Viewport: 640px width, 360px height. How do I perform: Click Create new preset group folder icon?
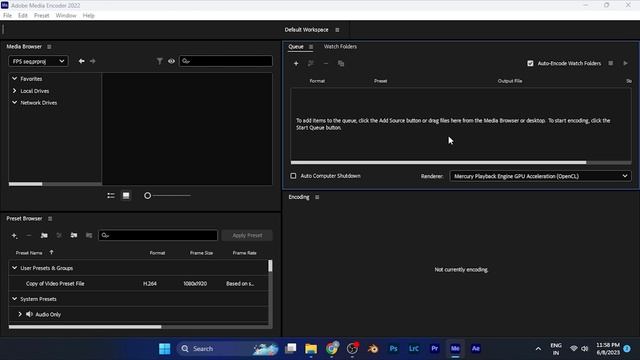(44, 236)
